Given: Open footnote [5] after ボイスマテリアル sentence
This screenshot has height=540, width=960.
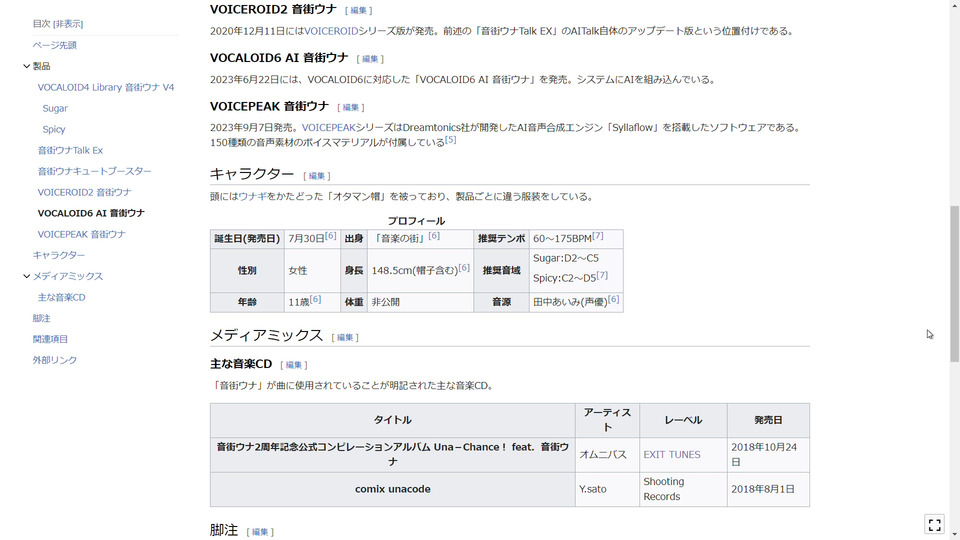Looking at the screenshot, I should (x=451, y=140).
